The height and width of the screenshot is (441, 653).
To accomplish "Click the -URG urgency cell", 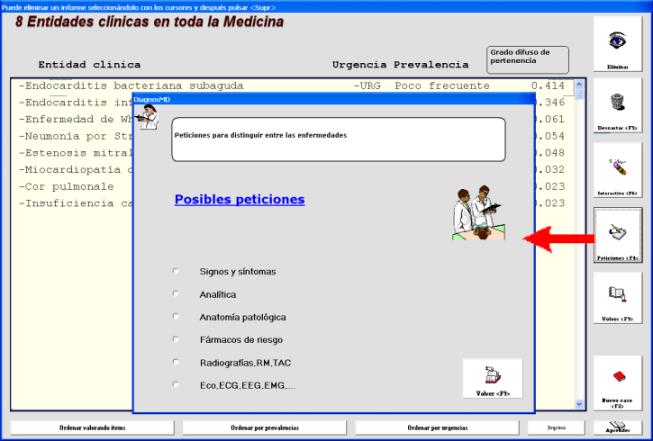I will 367,86.
